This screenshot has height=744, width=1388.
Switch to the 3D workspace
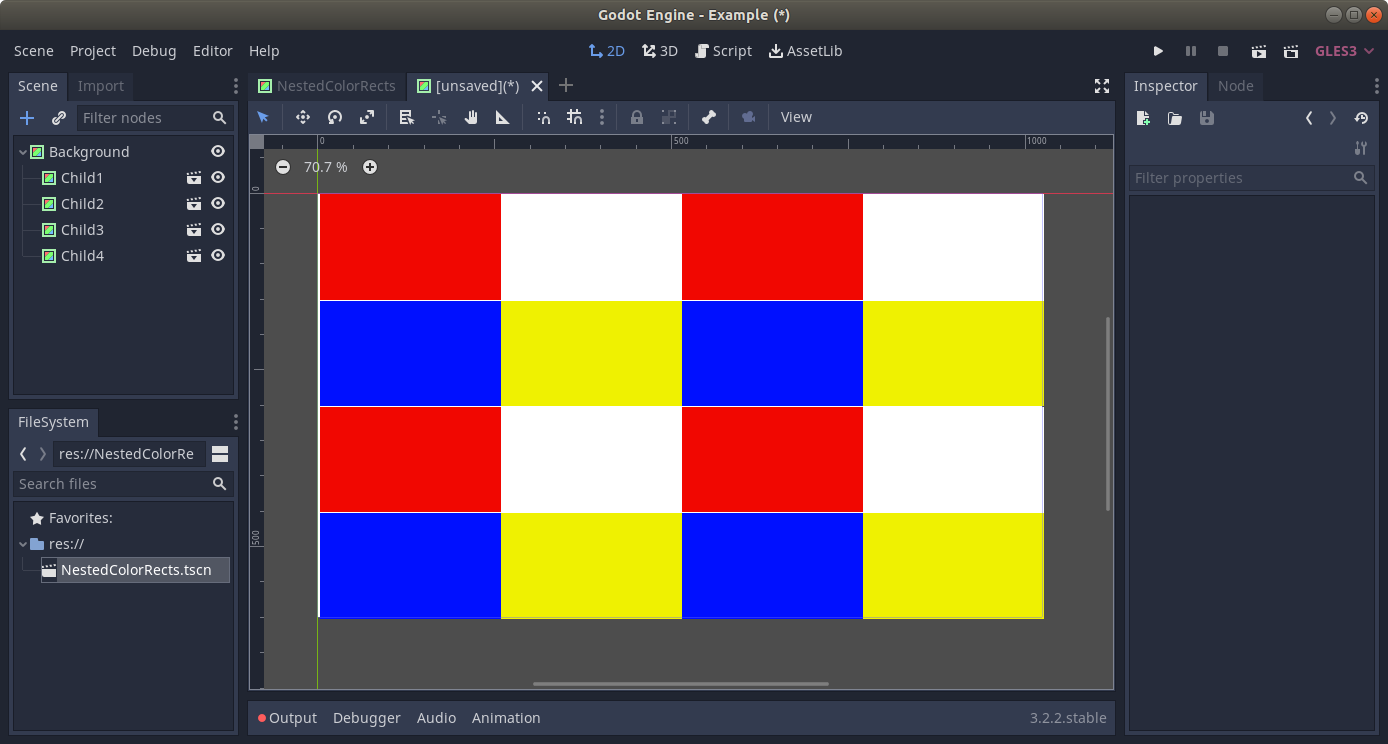[660, 51]
